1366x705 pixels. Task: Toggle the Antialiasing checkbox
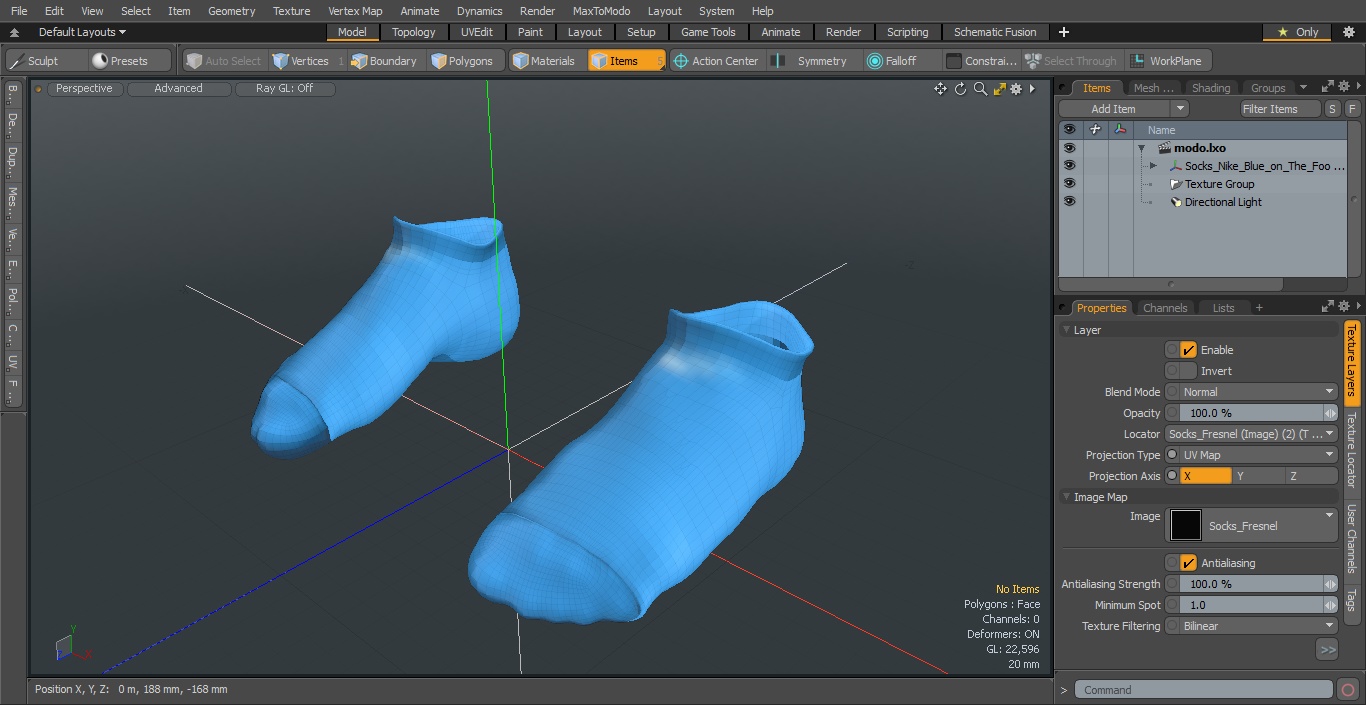coord(1188,563)
